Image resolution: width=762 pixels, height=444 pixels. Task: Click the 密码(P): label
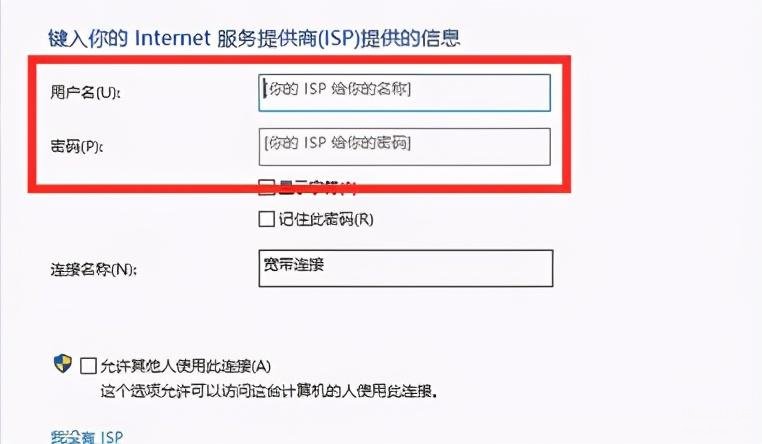click(77, 146)
